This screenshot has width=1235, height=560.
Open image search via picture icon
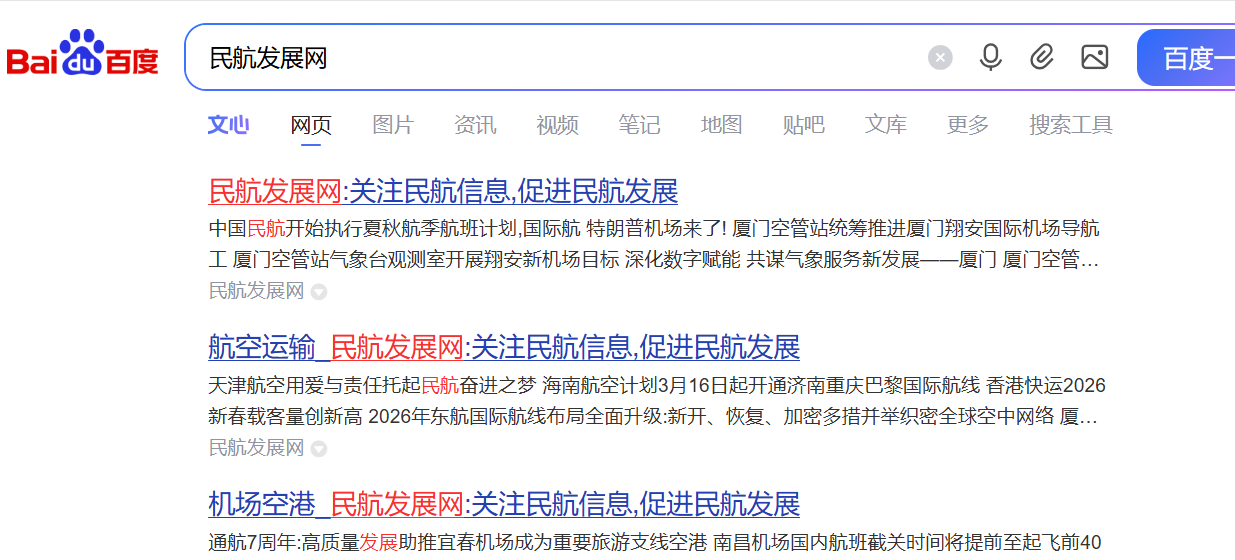coord(1094,57)
